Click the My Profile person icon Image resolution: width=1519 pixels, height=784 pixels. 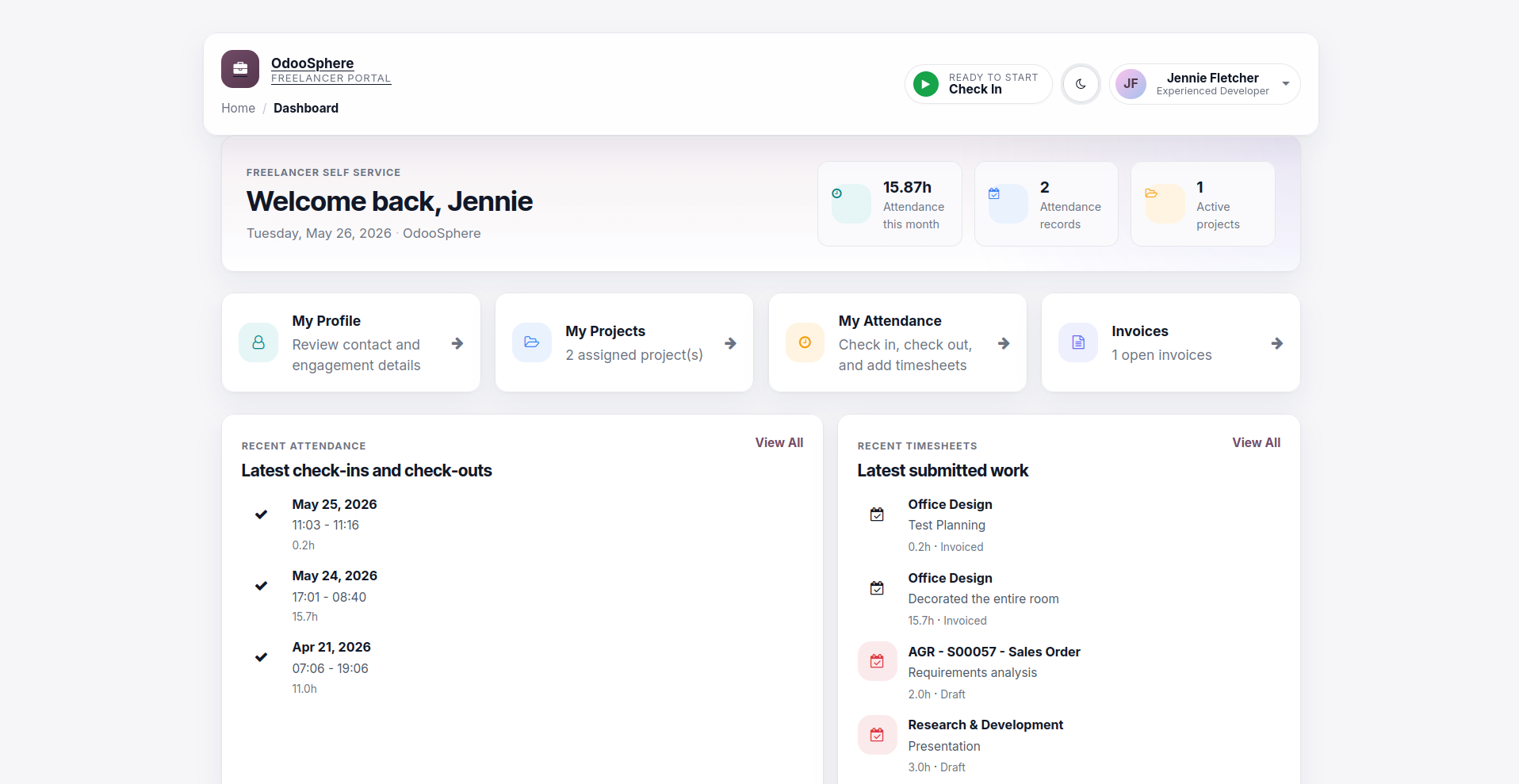pyautogui.click(x=258, y=342)
